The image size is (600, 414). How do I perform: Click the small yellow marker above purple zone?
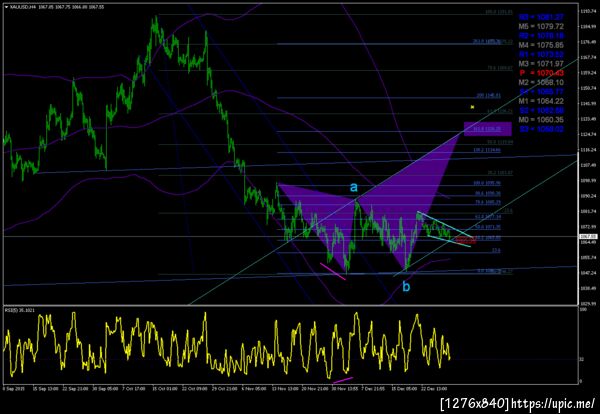473,107
